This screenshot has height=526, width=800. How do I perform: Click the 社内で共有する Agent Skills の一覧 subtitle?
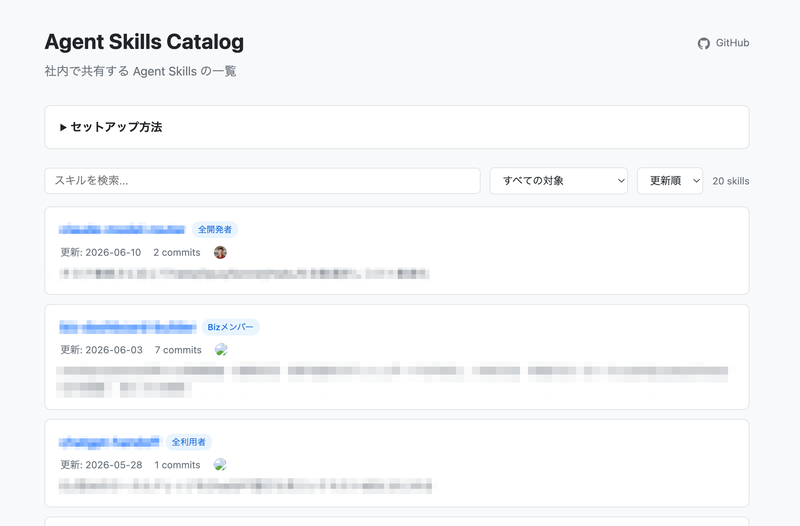click(x=140, y=71)
